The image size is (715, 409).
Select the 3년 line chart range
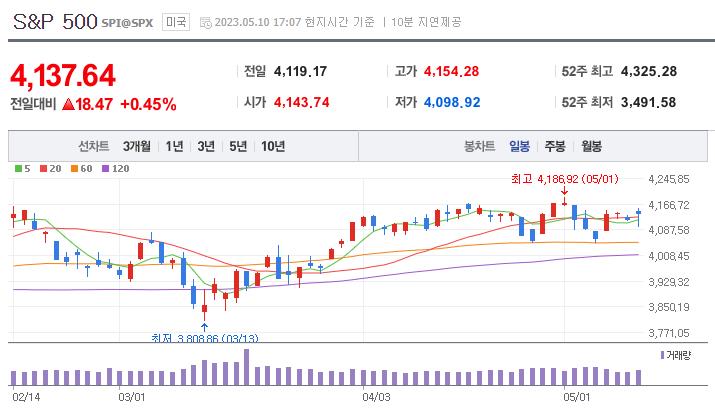click(206, 146)
